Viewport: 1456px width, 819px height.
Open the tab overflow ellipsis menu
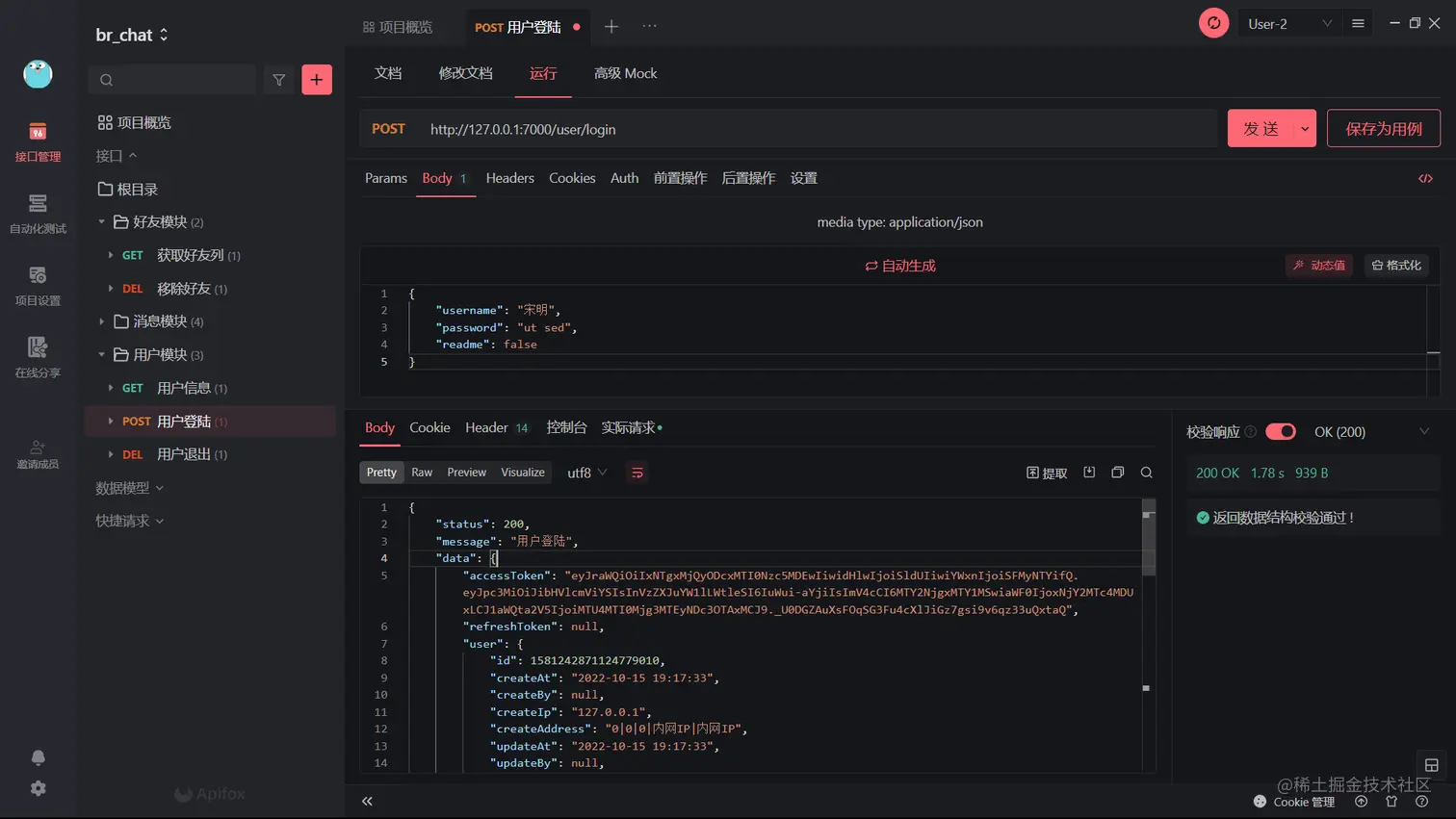(650, 27)
